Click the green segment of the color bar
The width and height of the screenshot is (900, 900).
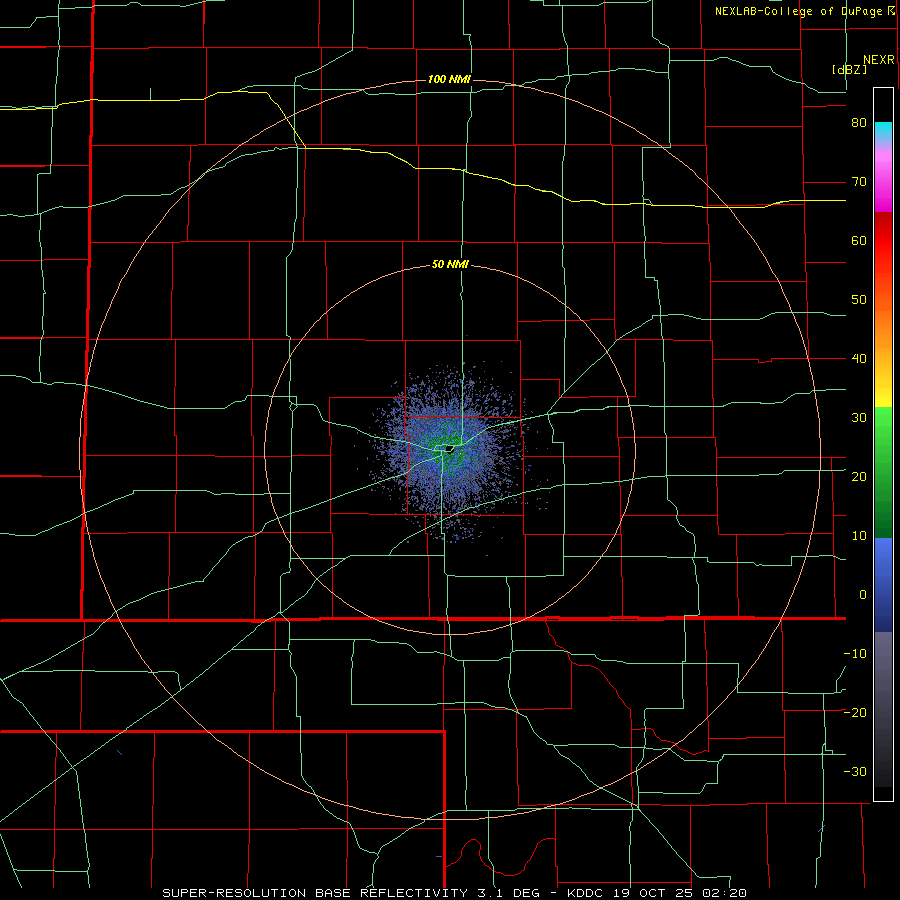point(883,472)
